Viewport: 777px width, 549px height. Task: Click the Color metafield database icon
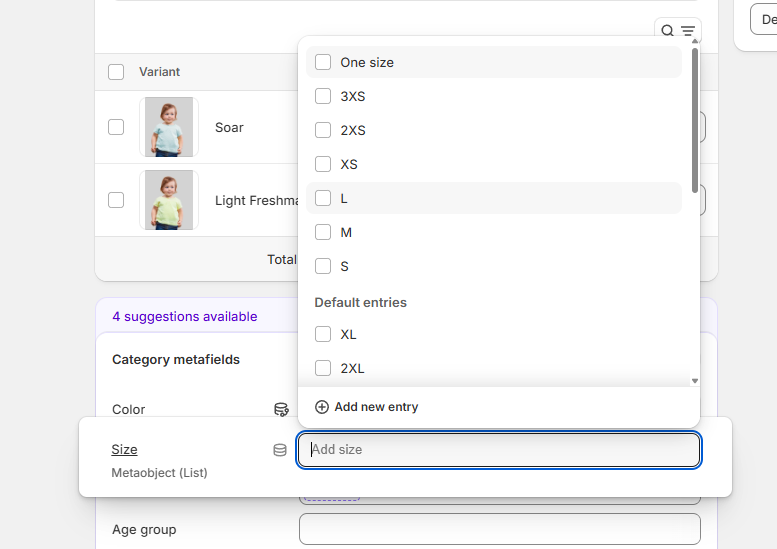281,409
